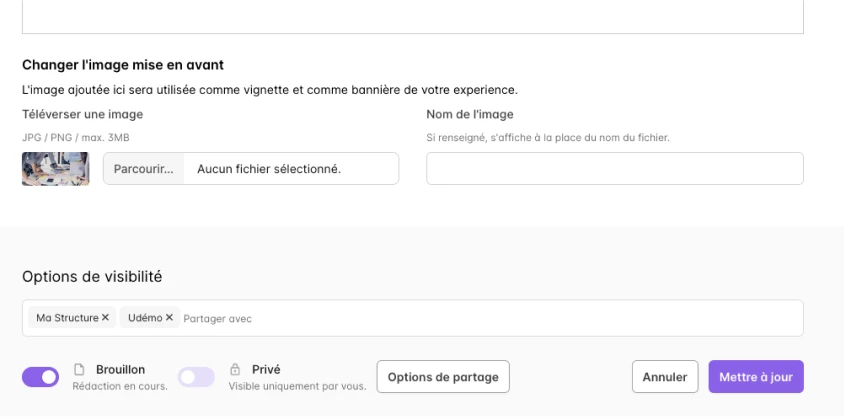The height and width of the screenshot is (417, 844).
Task: Select the Udémo tag label
Action: tap(145, 318)
